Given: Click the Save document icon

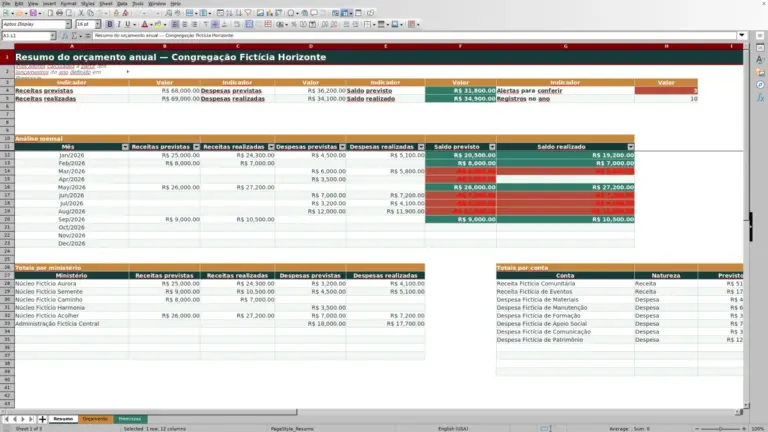Looking at the screenshot, I should click(33, 13).
